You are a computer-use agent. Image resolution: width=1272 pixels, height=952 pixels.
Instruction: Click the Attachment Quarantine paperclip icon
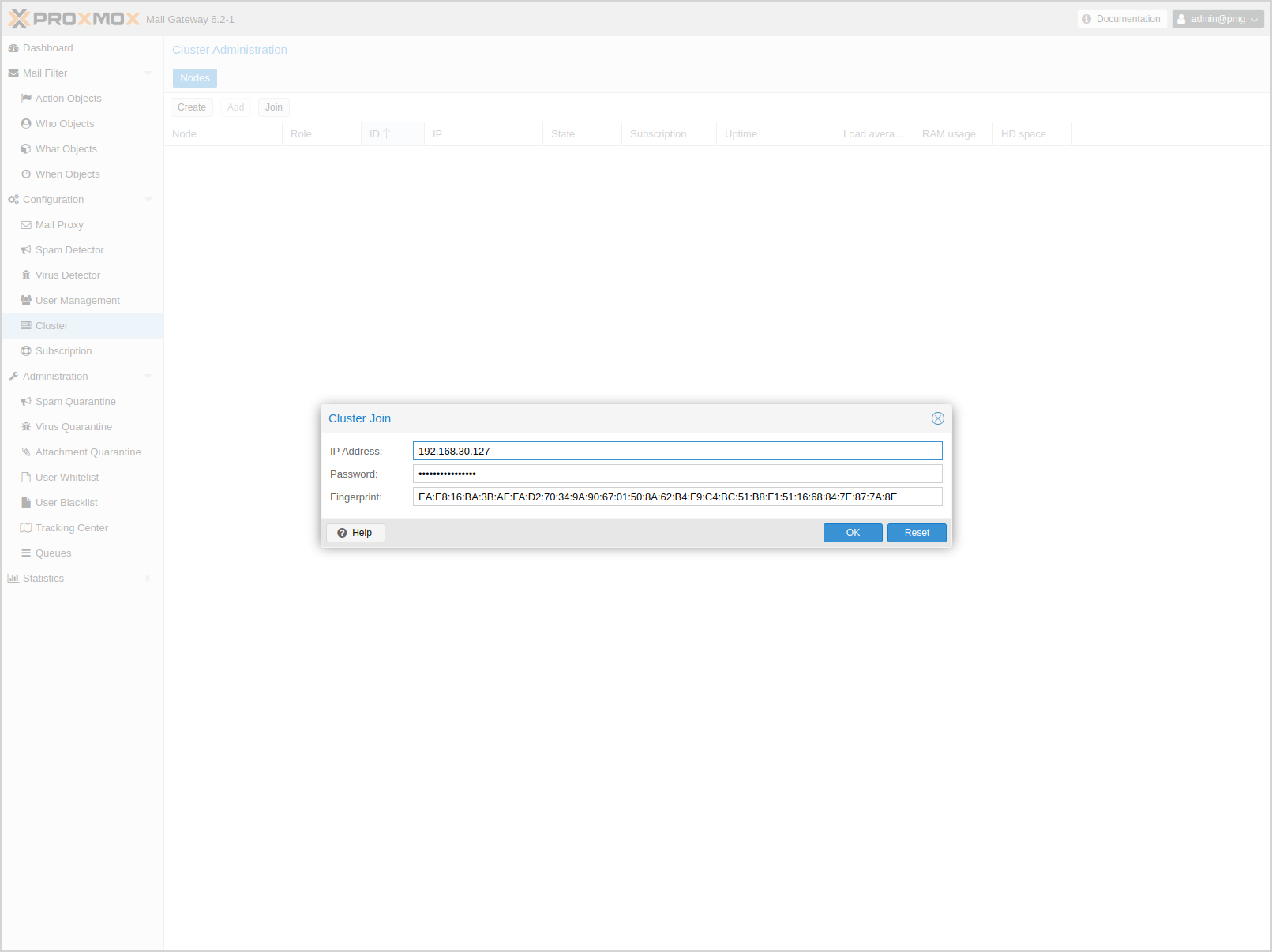click(26, 452)
